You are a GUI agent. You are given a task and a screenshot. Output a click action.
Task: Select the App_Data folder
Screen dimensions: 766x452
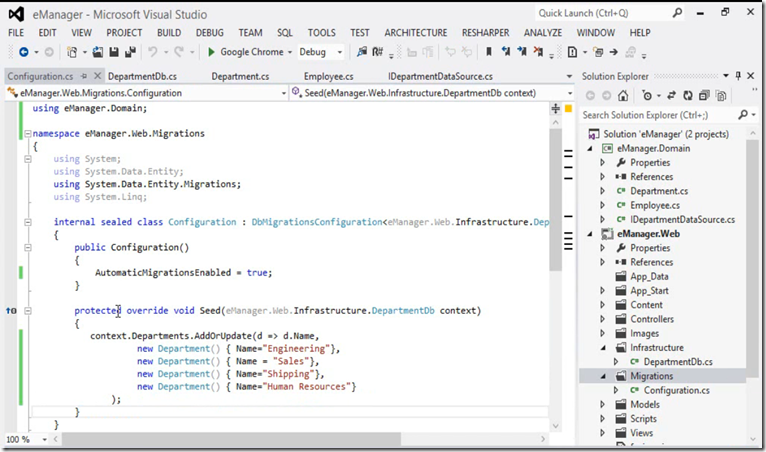pos(649,277)
